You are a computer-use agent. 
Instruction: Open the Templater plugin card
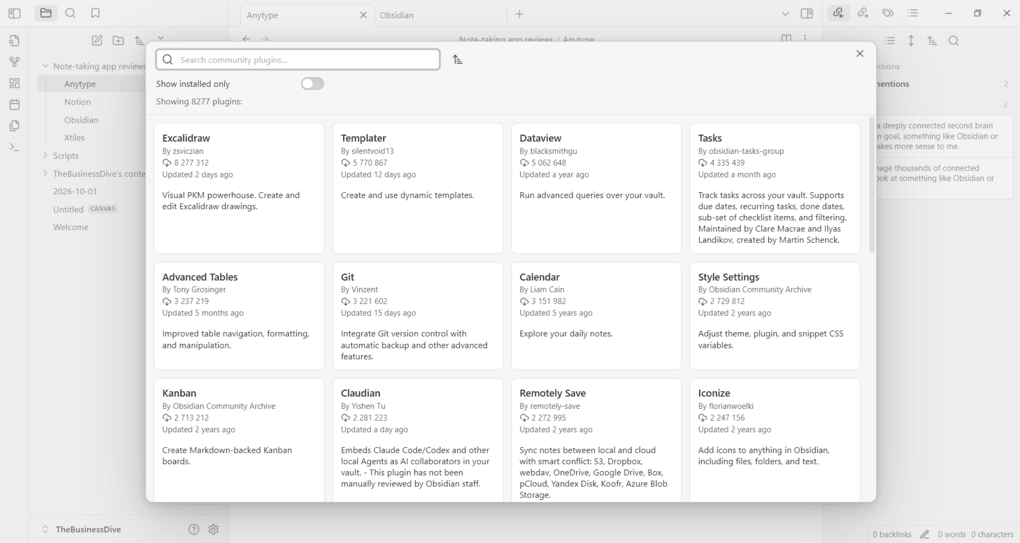pyautogui.click(x=418, y=189)
